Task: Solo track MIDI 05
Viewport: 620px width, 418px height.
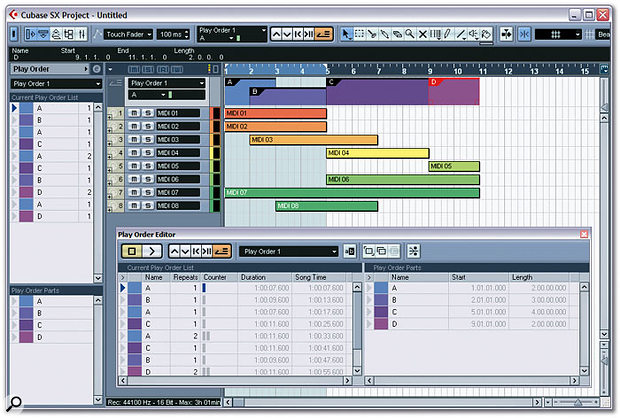Action: click(148, 166)
